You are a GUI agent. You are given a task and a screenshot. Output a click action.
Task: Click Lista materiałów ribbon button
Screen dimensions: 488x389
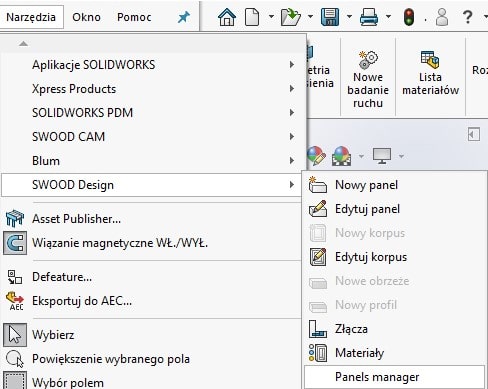[x=430, y=73]
